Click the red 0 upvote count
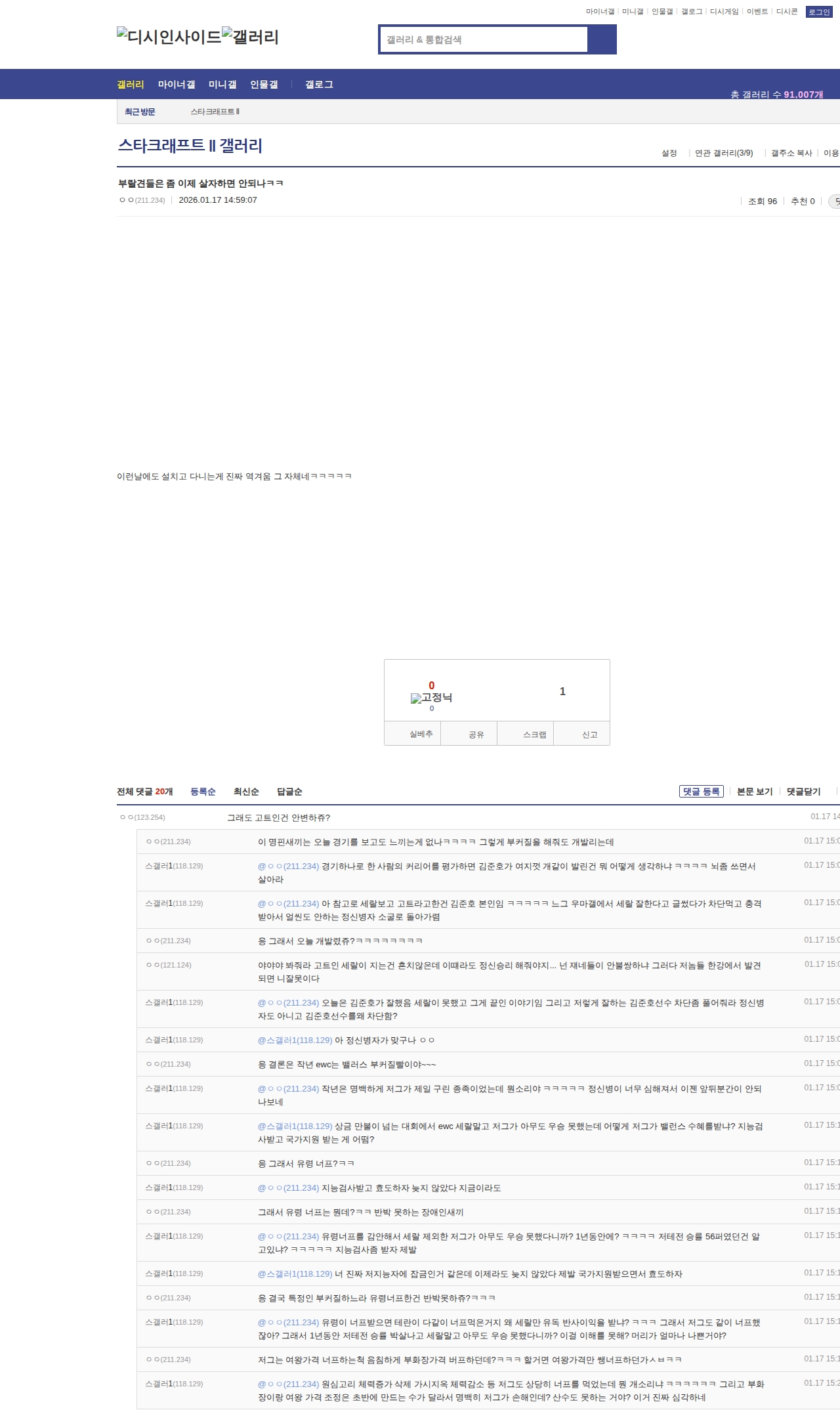840x1410 pixels. tap(432, 685)
